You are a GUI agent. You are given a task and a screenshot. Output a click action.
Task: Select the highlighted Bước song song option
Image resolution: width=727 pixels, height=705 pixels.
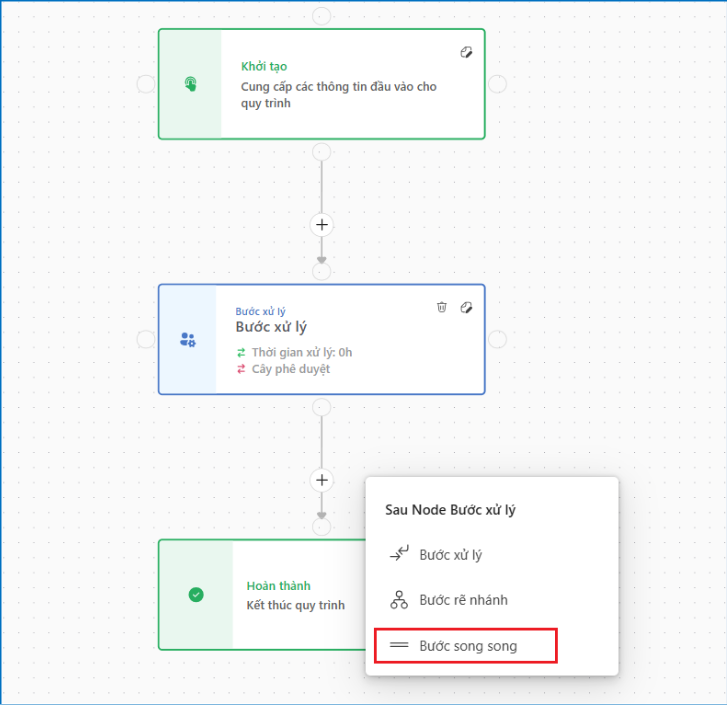[467, 646]
